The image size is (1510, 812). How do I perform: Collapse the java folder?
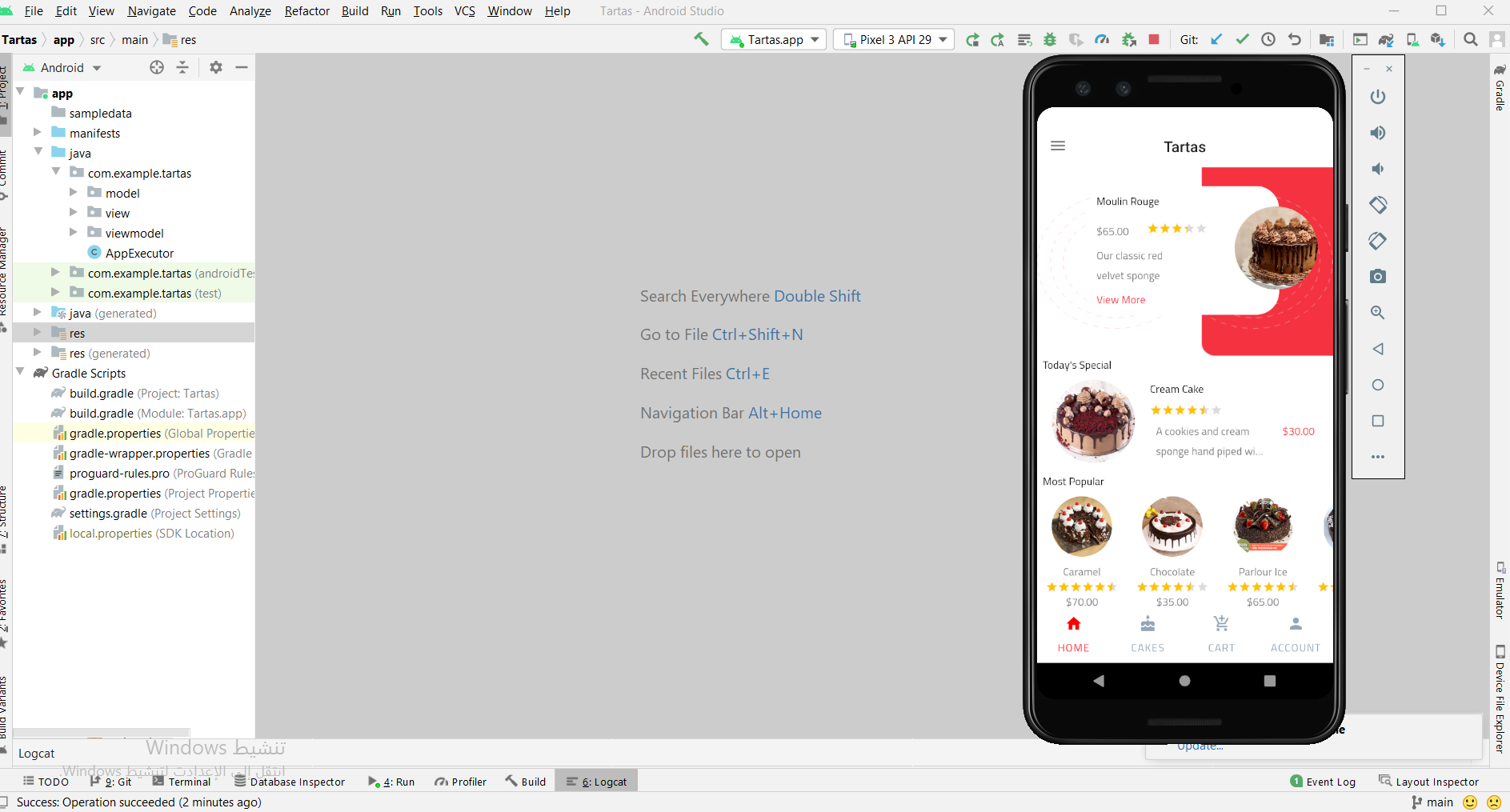38,153
